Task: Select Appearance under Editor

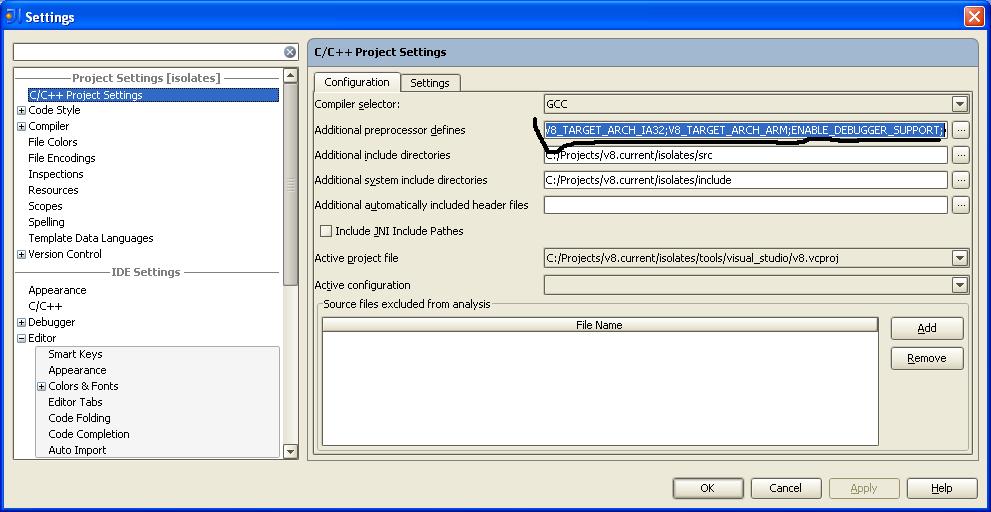Action: pyautogui.click(x=77, y=370)
